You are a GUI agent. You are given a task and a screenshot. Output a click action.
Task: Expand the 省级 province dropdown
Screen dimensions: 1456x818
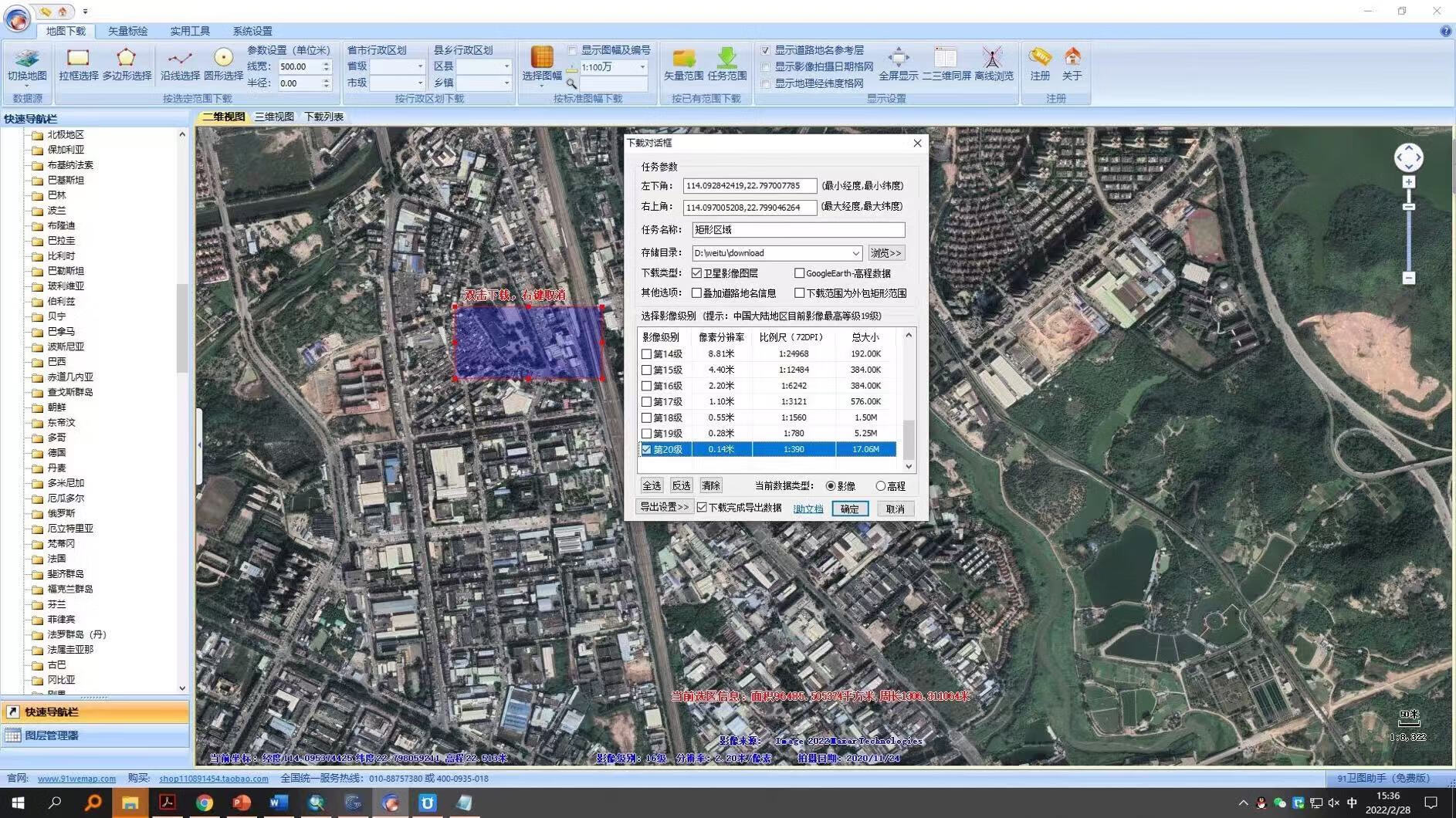click(x=419, y=66)
